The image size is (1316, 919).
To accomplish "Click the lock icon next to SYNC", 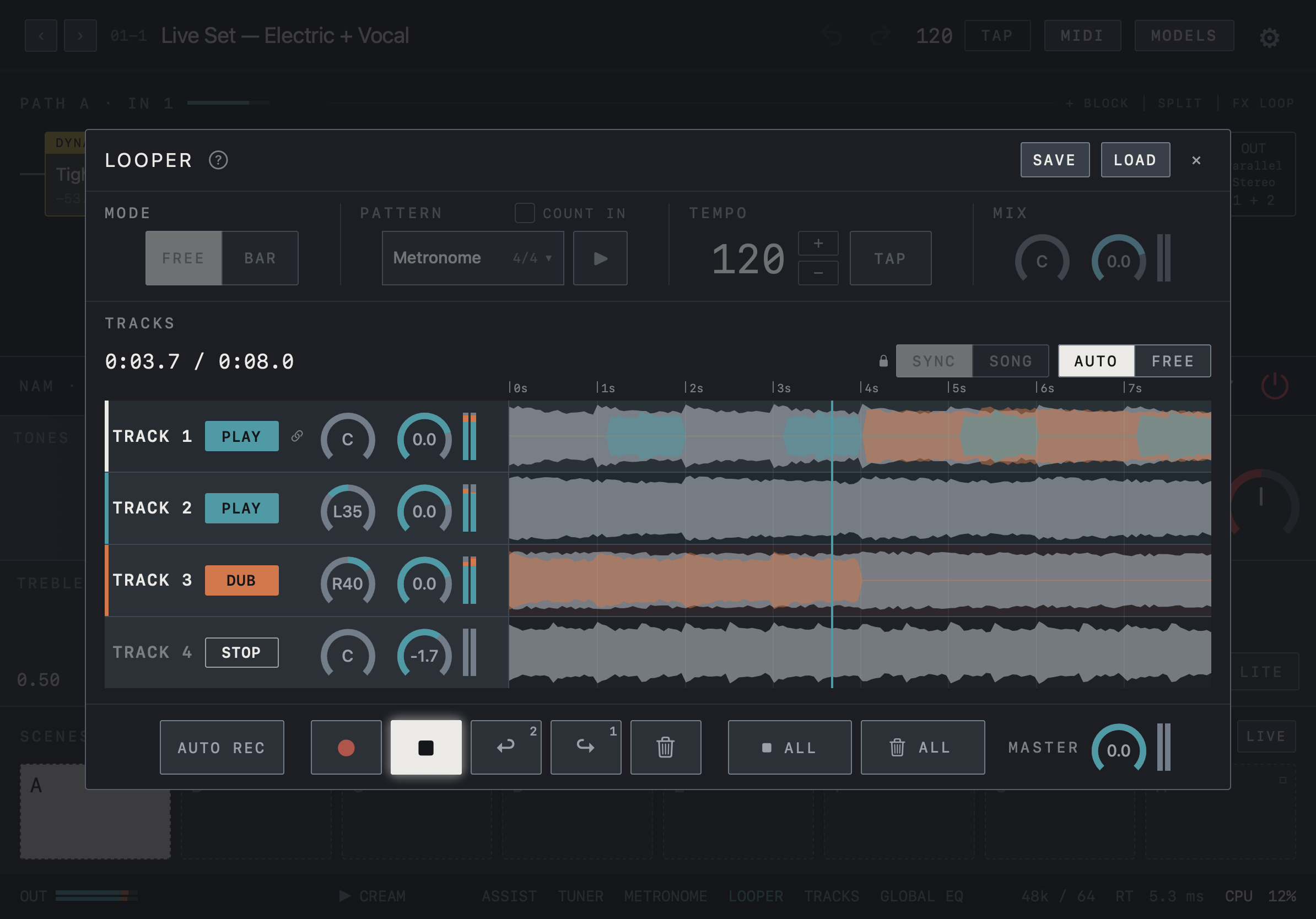I will tap(883, 360).
